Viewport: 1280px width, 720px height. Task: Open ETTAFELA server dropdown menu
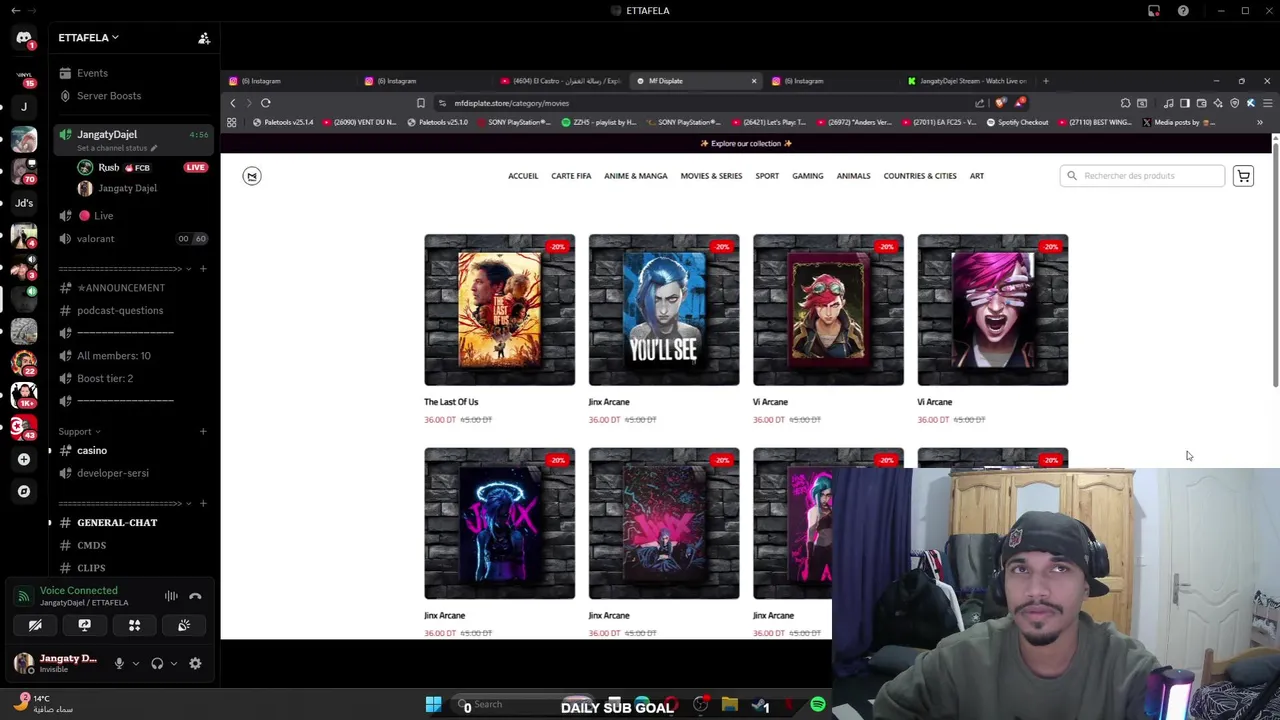click(x=88, y=38)
